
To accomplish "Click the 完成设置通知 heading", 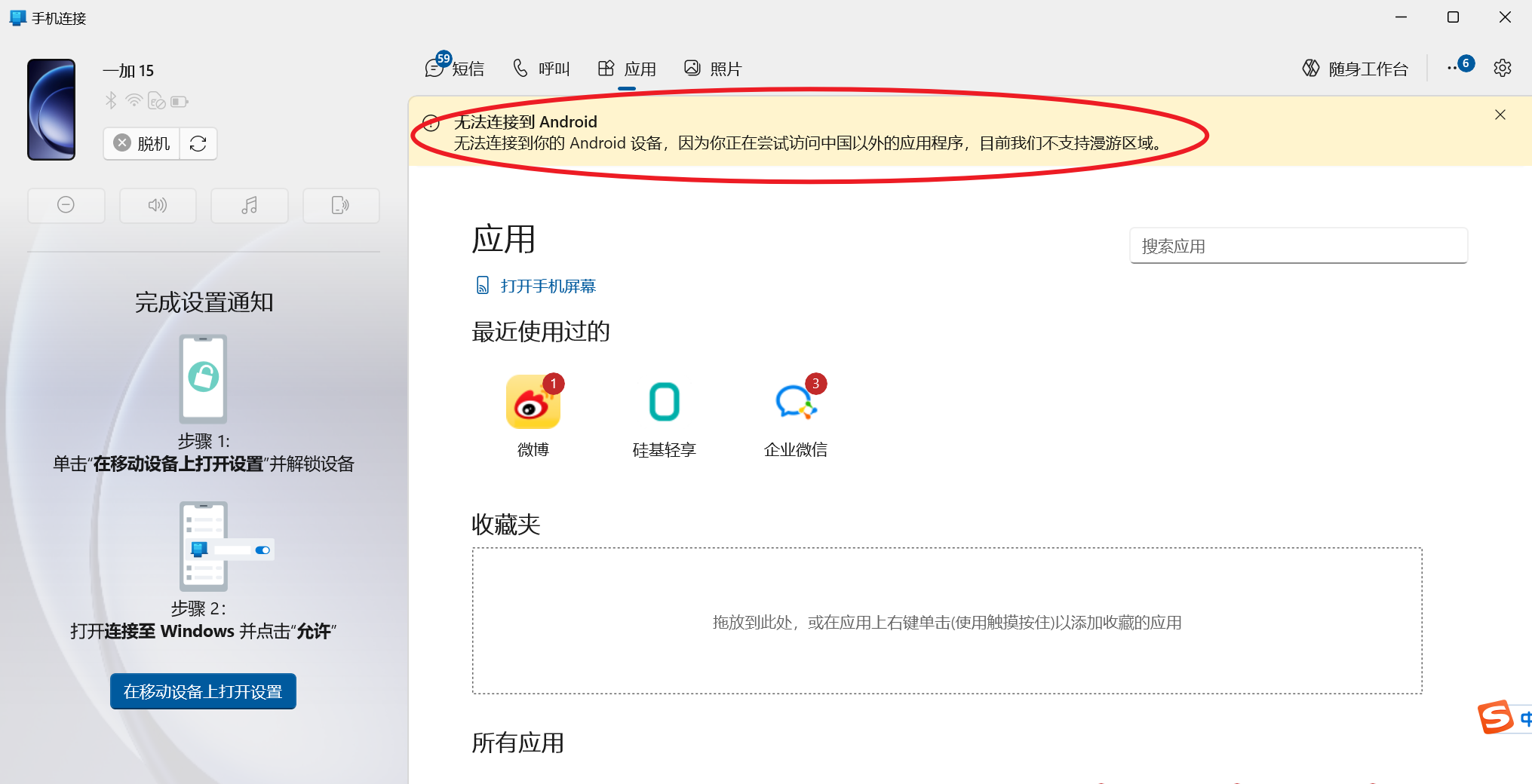I will coord(204,302).
